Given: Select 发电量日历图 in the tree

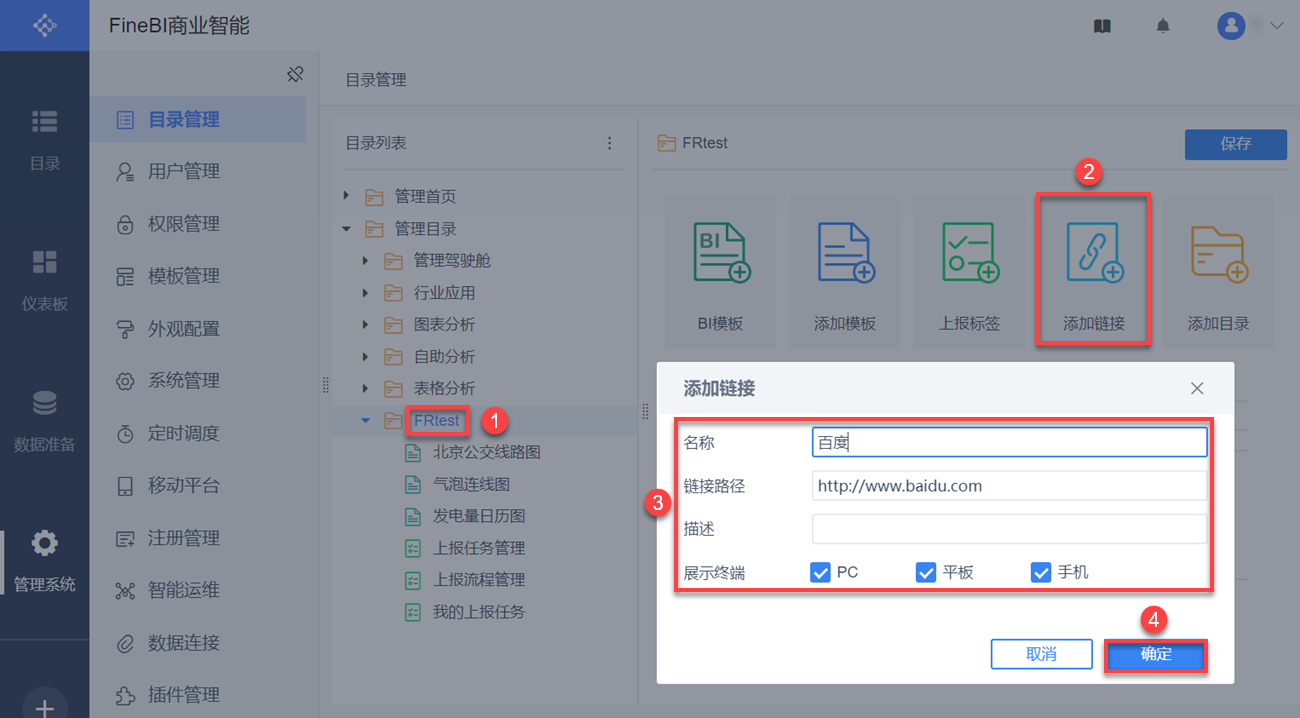Looking at the screenshot, I should [479, 516].
